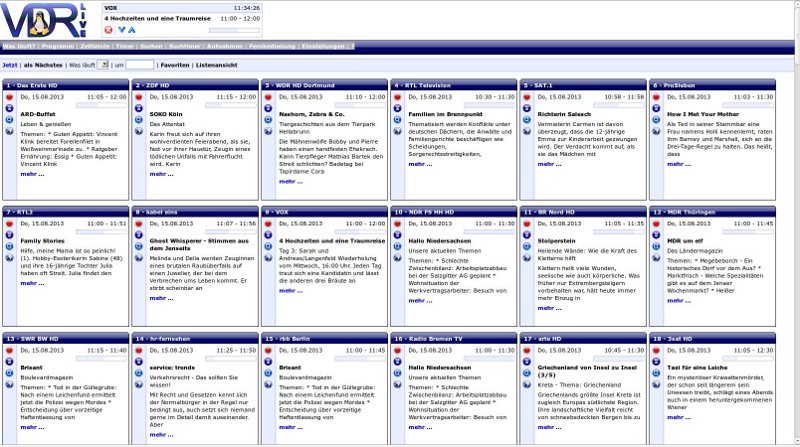Open the 'Was läuft' time dropdown
The height and width of the screenshot is (447, 800).
[103, 65]
